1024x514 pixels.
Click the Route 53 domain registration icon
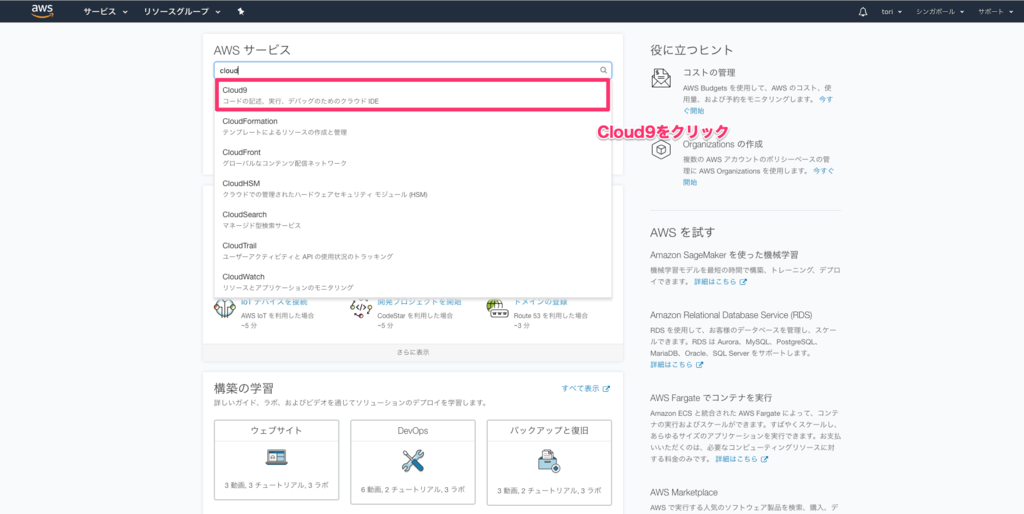(x=497, y=308)
